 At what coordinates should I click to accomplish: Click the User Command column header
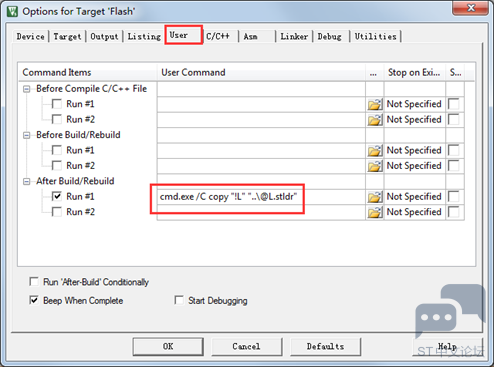click(x=261, y=72)
